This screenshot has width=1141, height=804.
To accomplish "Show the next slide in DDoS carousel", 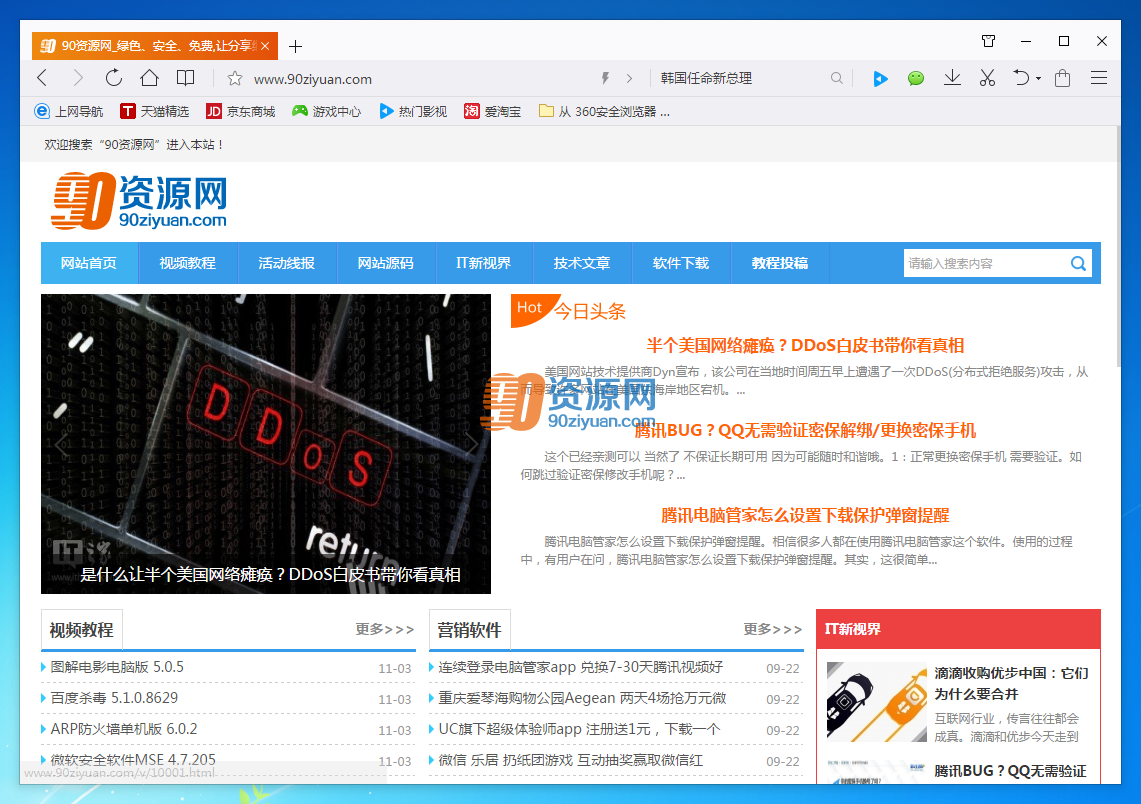I will [x=472, y=444].
